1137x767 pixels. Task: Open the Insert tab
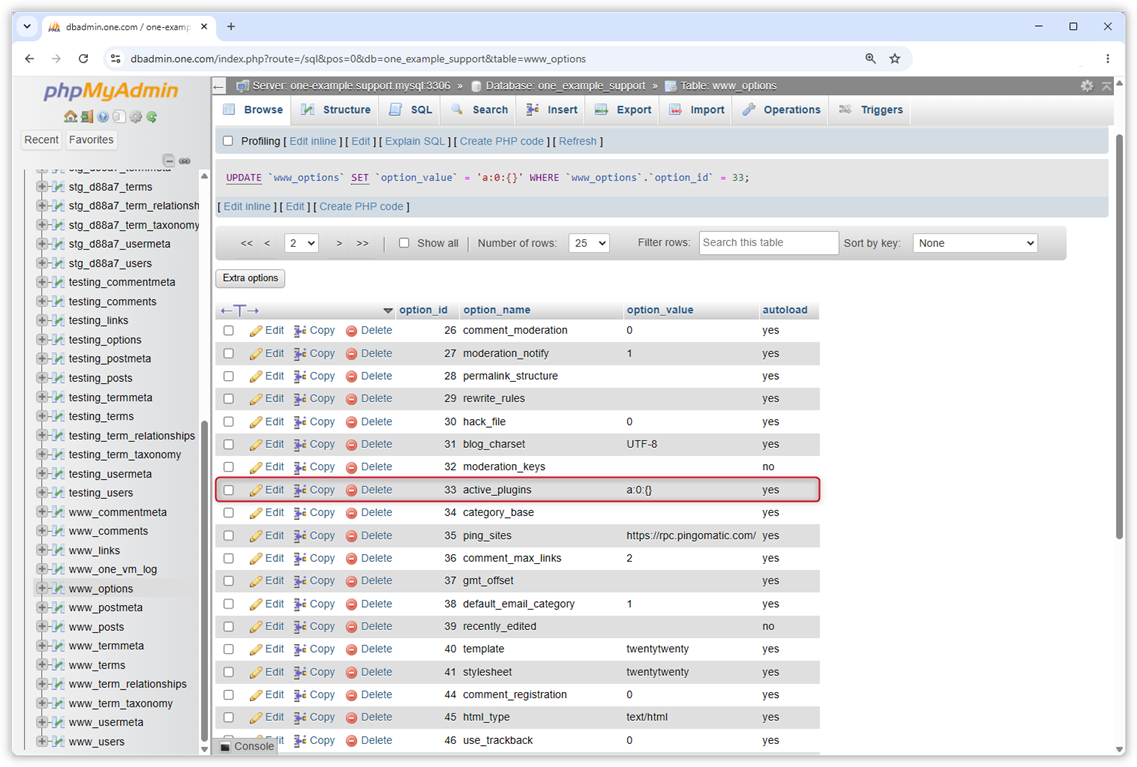(552, 109)
